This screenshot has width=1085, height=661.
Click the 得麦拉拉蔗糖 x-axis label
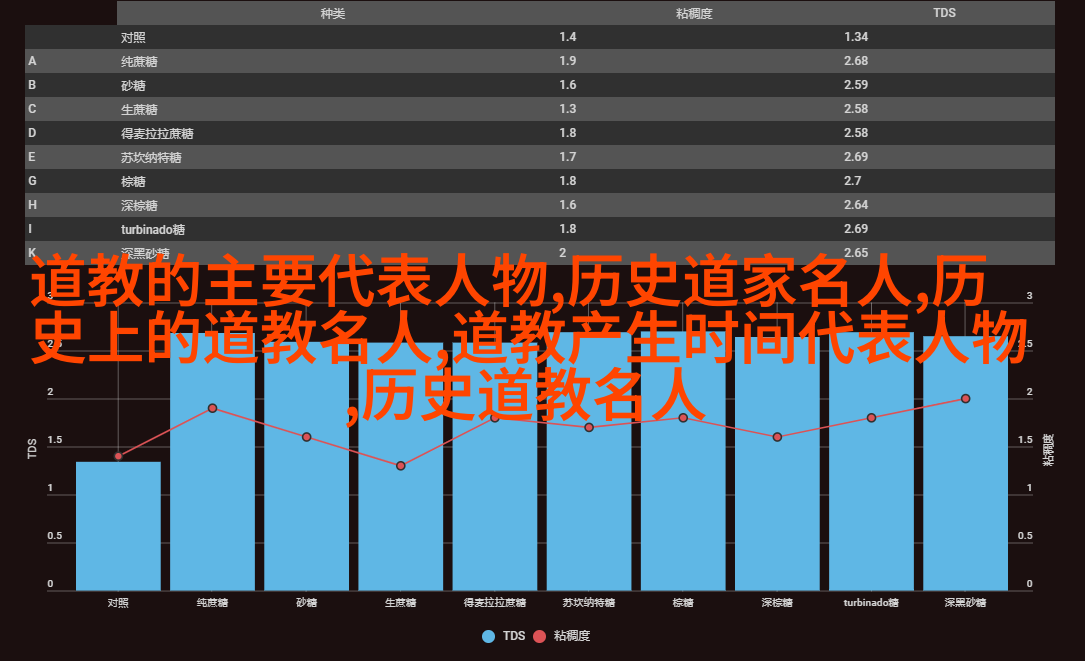tap(495, 603)
